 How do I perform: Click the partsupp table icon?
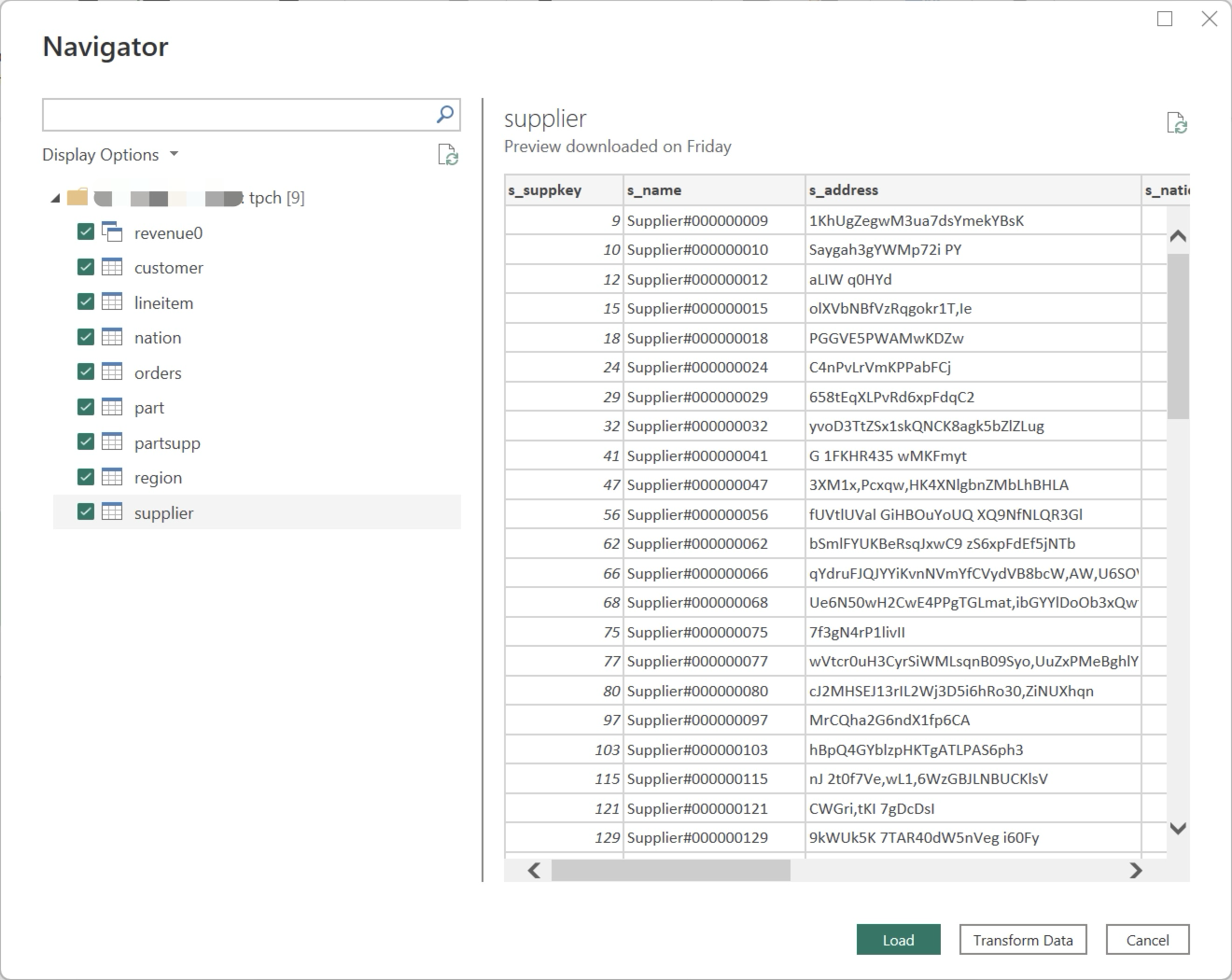coord(112,442)
